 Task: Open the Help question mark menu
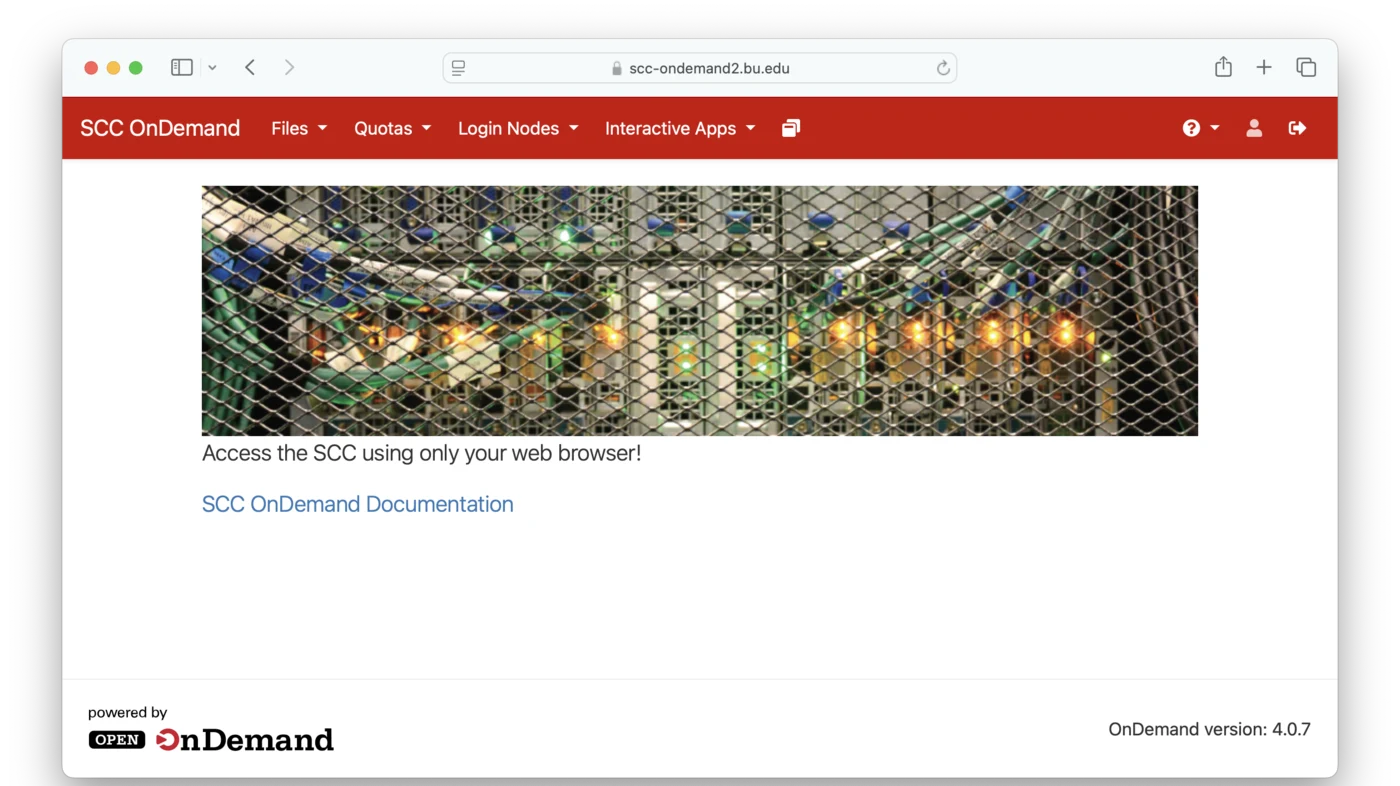pos(1201,128)
